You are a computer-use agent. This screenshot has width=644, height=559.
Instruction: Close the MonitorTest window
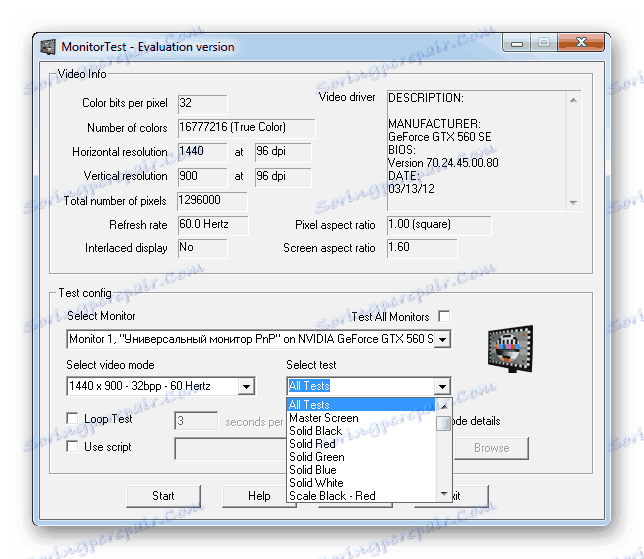click(x=581, y=42)
